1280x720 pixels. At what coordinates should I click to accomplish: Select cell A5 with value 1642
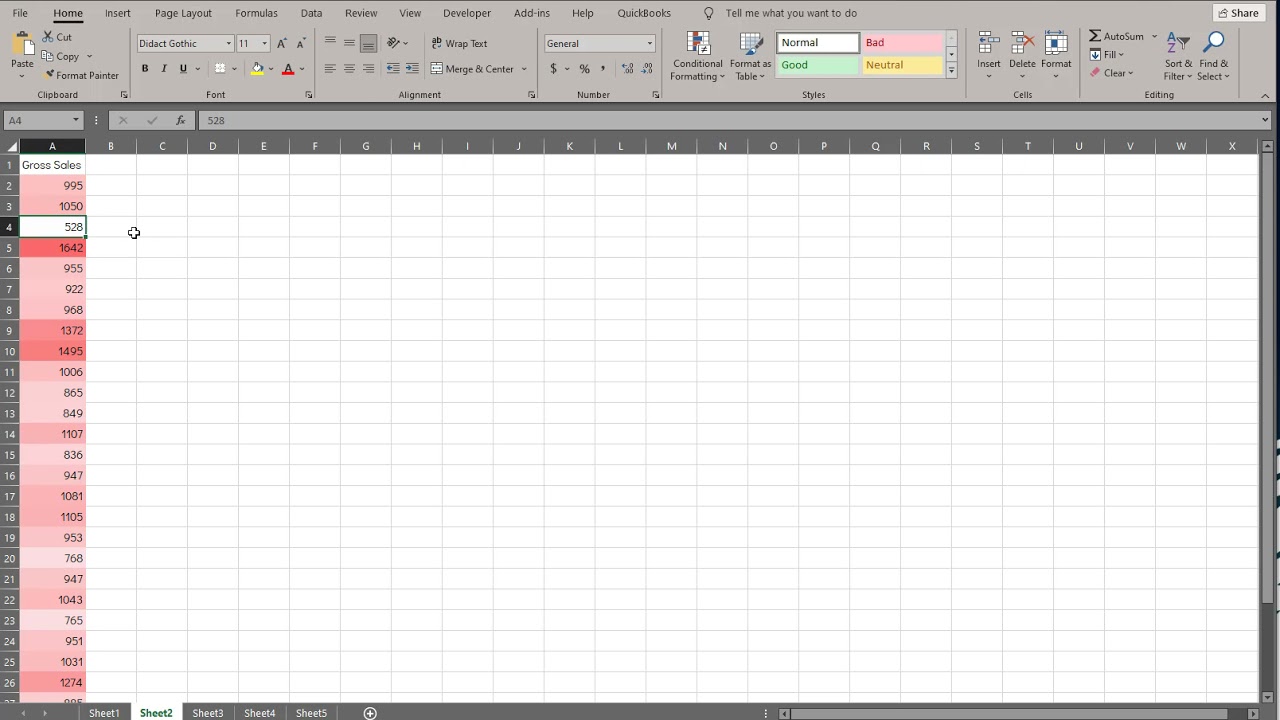[x=52, y=248]
